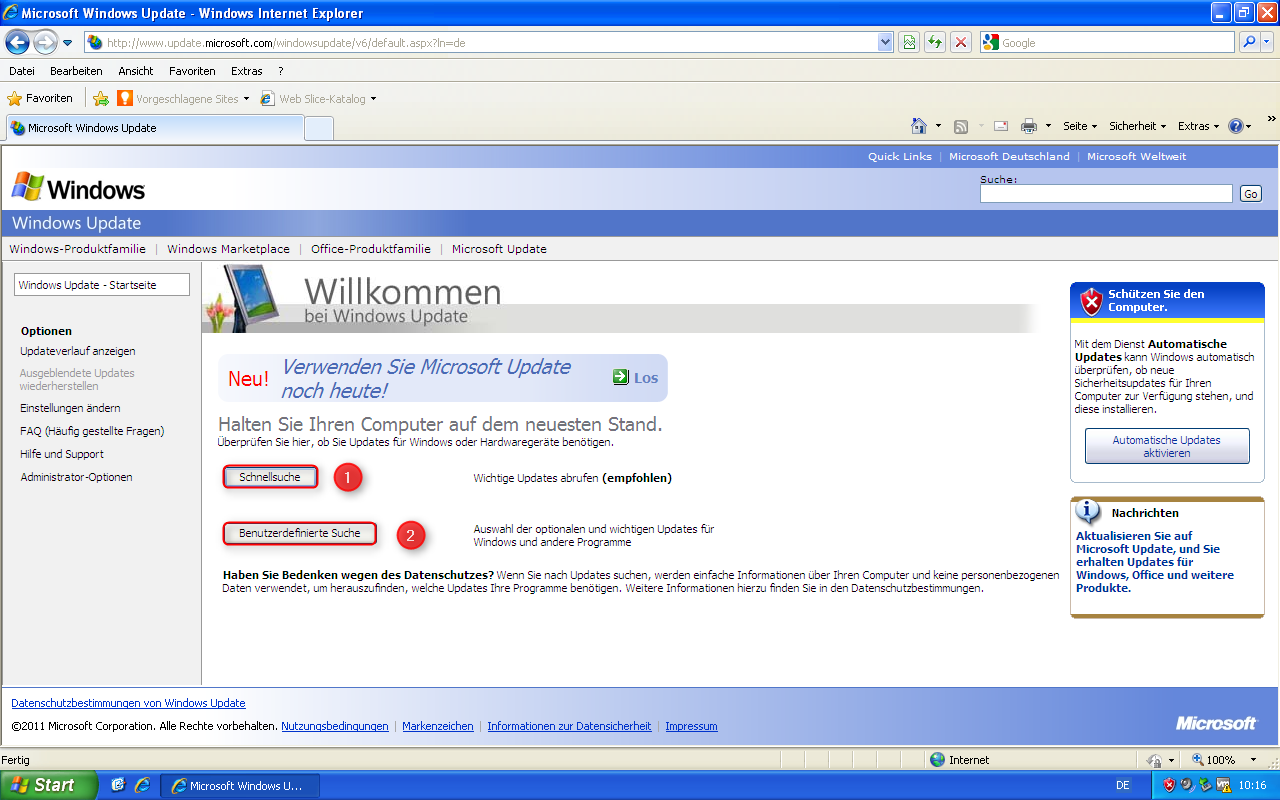Click the Read Mail icon

click(999, 125)
